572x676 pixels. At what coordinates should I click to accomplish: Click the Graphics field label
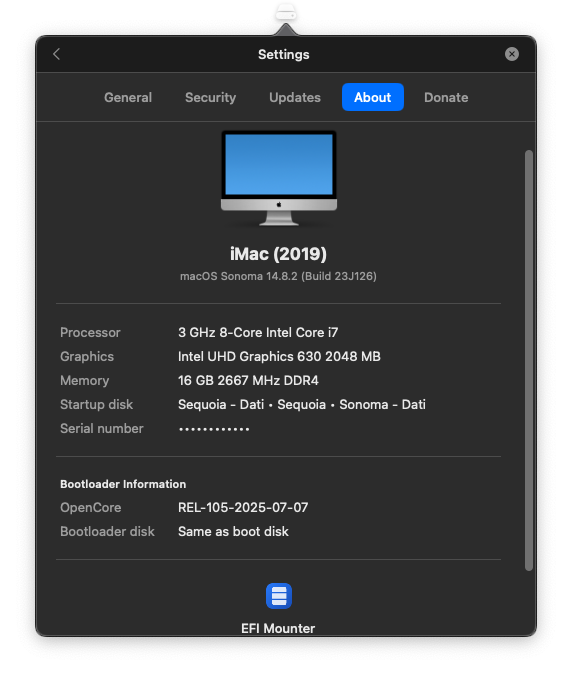[87, 357]
